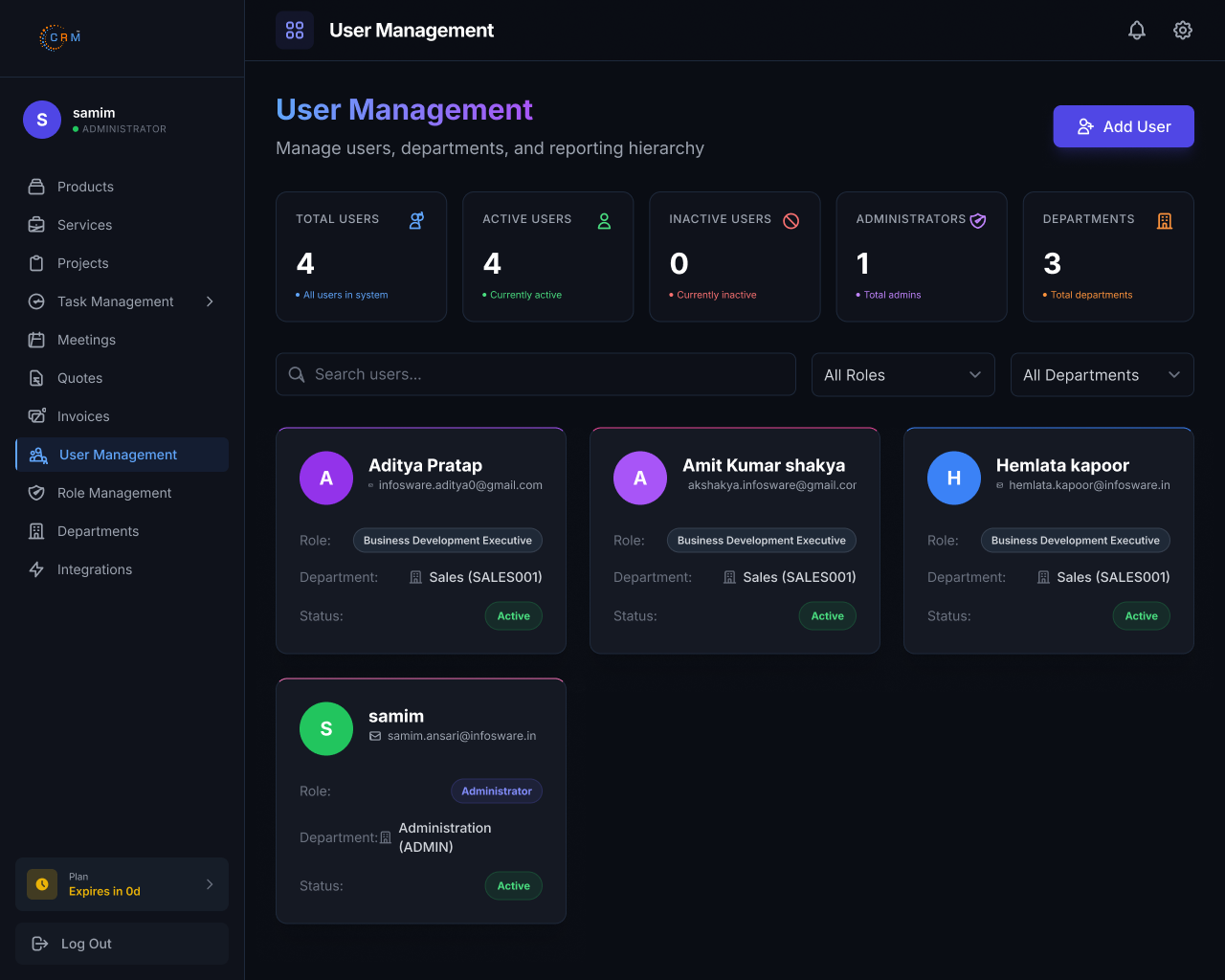Open settings via the gear icon

point(1183,31)
